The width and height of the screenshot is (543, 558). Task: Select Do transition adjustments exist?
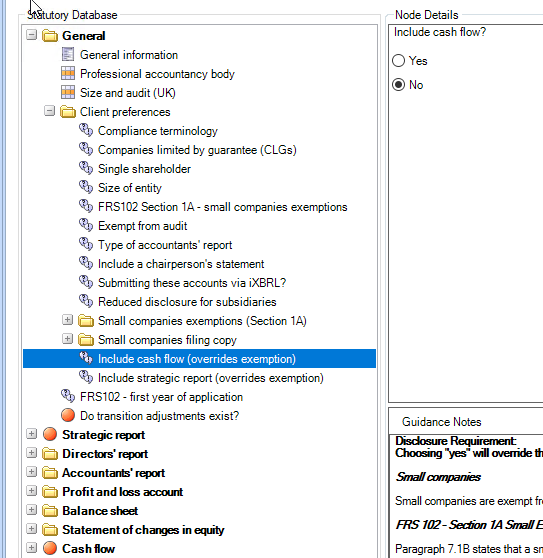click(x=160, y=416)
